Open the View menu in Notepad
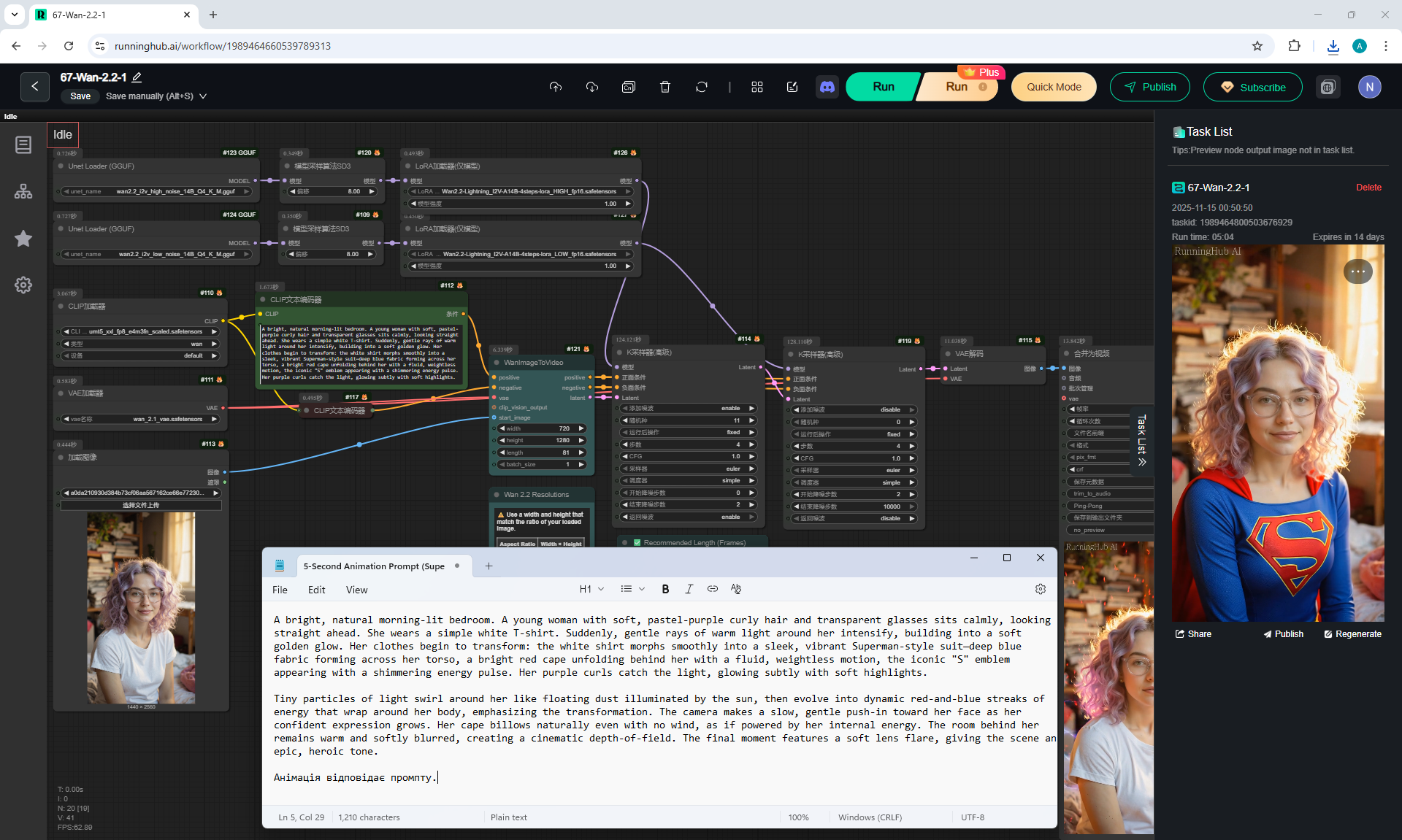Screen dimensions: 1402x840 click(x=356, y=590)
